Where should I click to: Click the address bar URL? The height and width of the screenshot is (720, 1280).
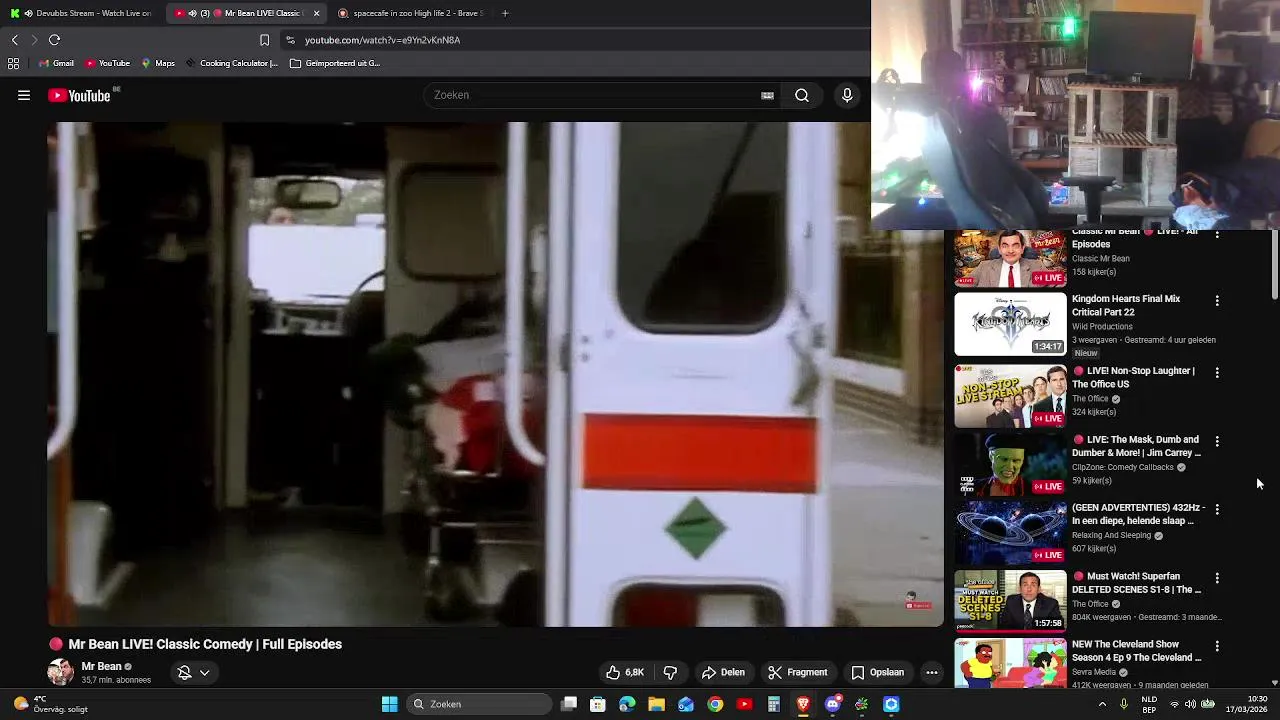[383, 40]
